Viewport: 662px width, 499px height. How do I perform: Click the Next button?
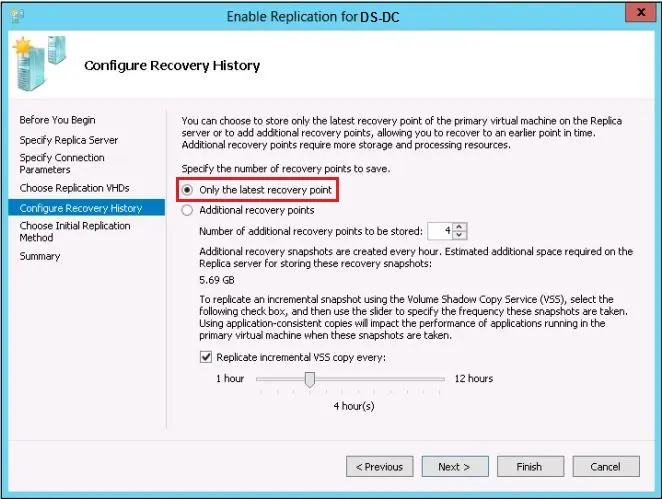tap(454, 467)
